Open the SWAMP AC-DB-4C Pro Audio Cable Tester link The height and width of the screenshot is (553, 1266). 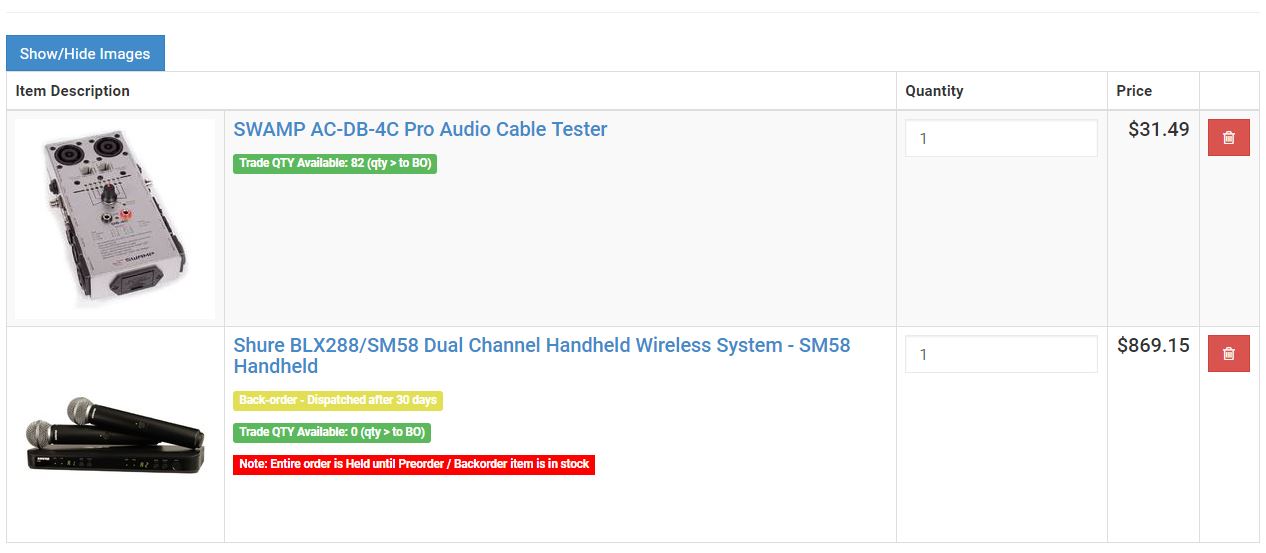pos(420,129)
